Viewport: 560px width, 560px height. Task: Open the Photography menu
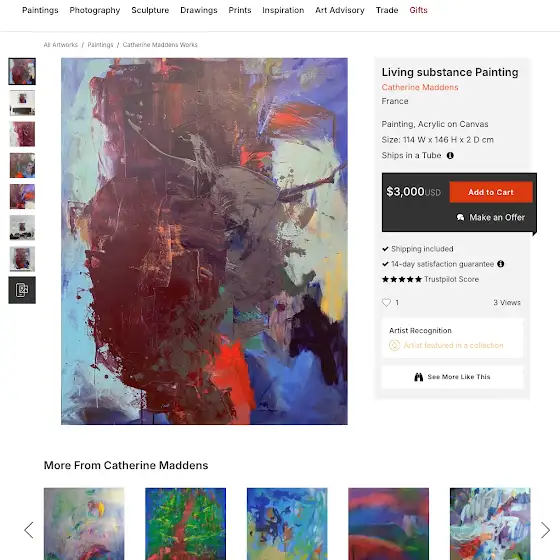point(95,10)
